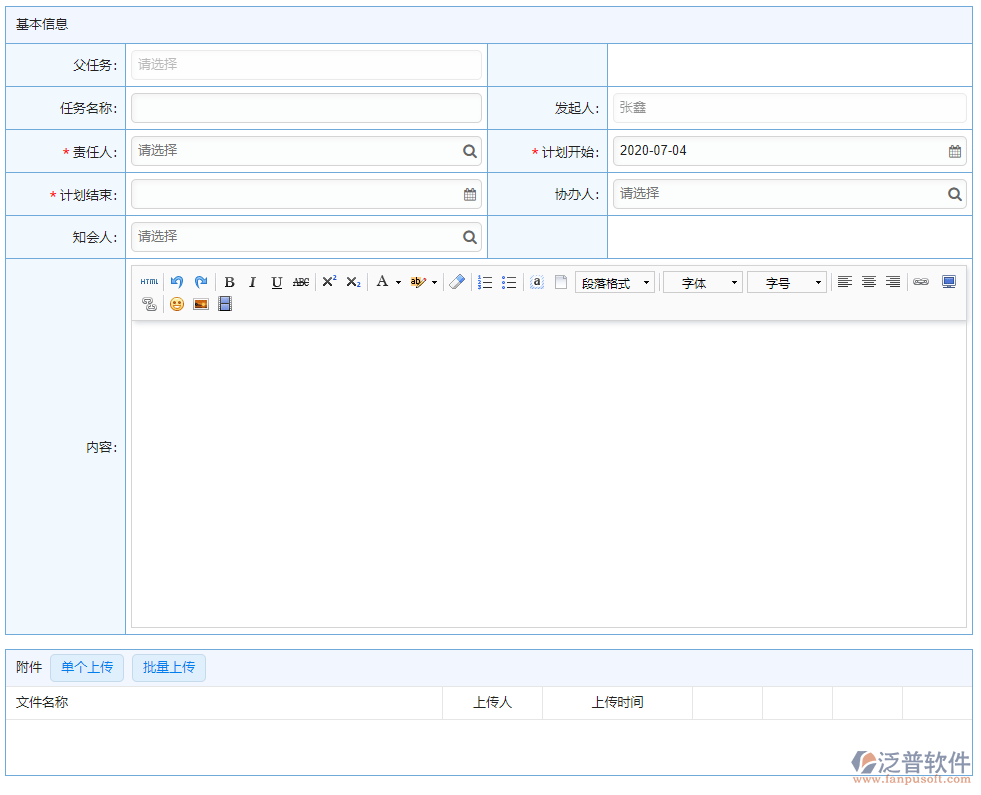
Task: Open the 字体 font family dropdown
Action: pos(702,281)
